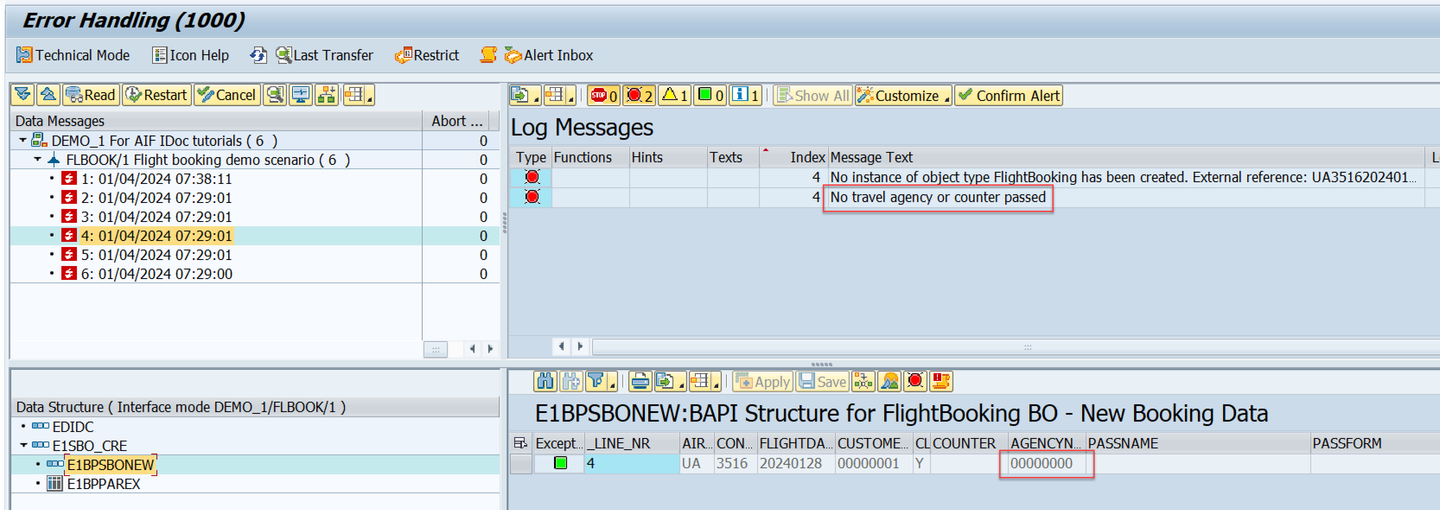
Task: Select message 3: 01/04/2024 07:29:01
Action: coord(155,216)
